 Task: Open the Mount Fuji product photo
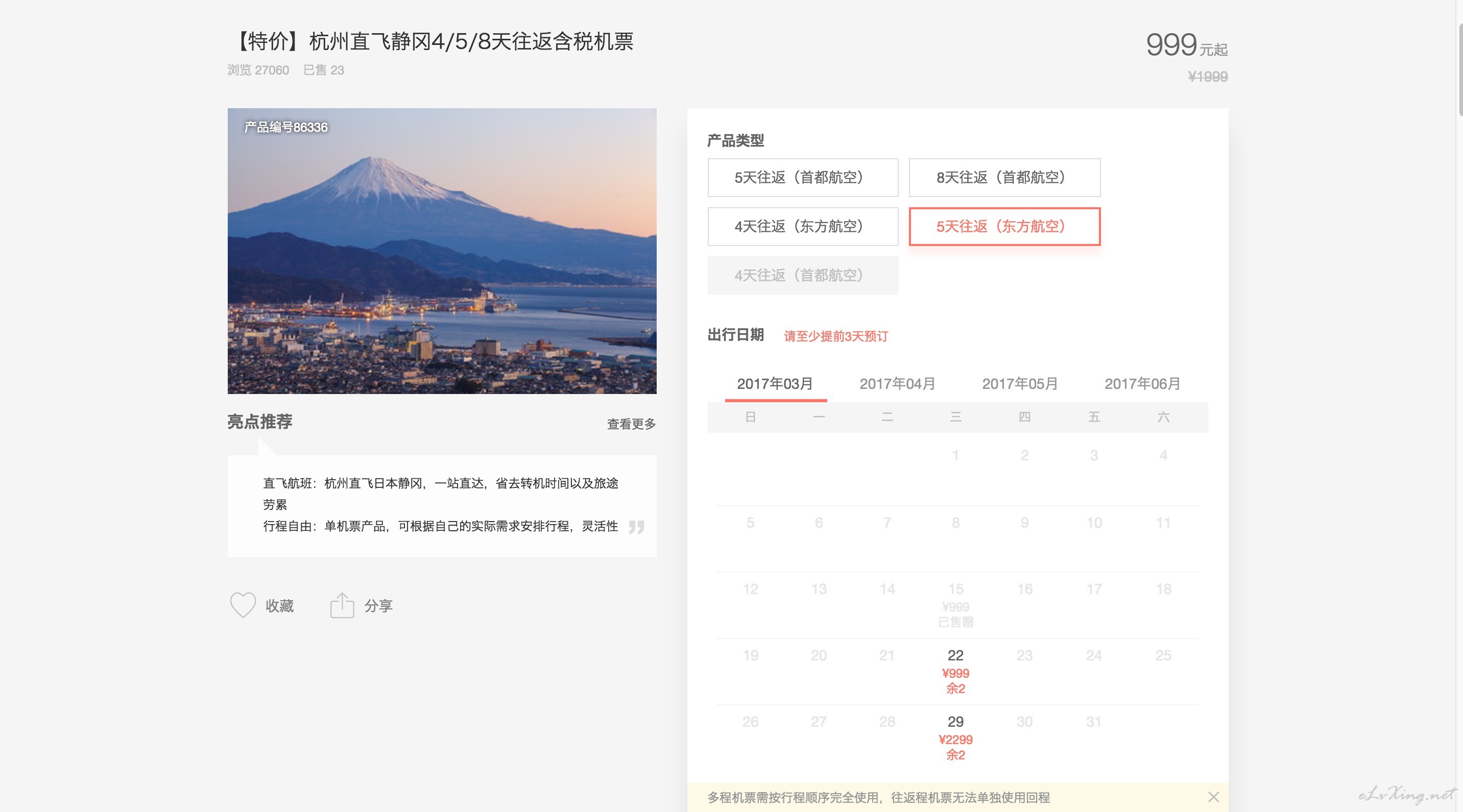[442, 251]
